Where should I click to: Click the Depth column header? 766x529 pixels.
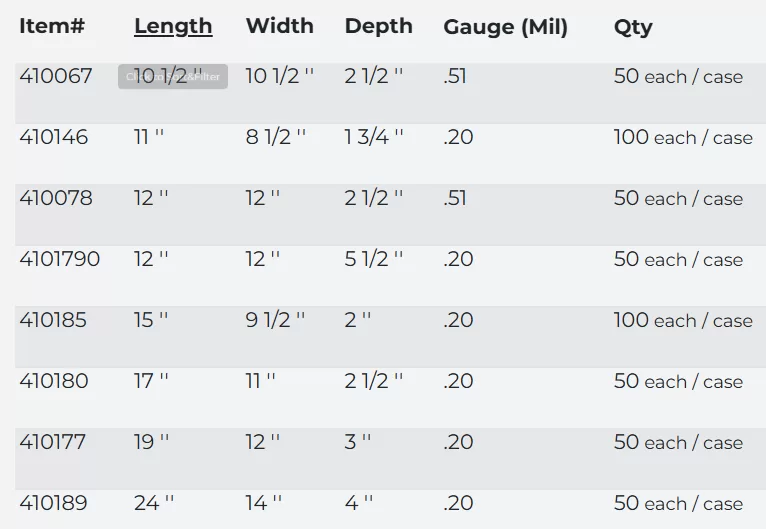[x=378, y=27]
